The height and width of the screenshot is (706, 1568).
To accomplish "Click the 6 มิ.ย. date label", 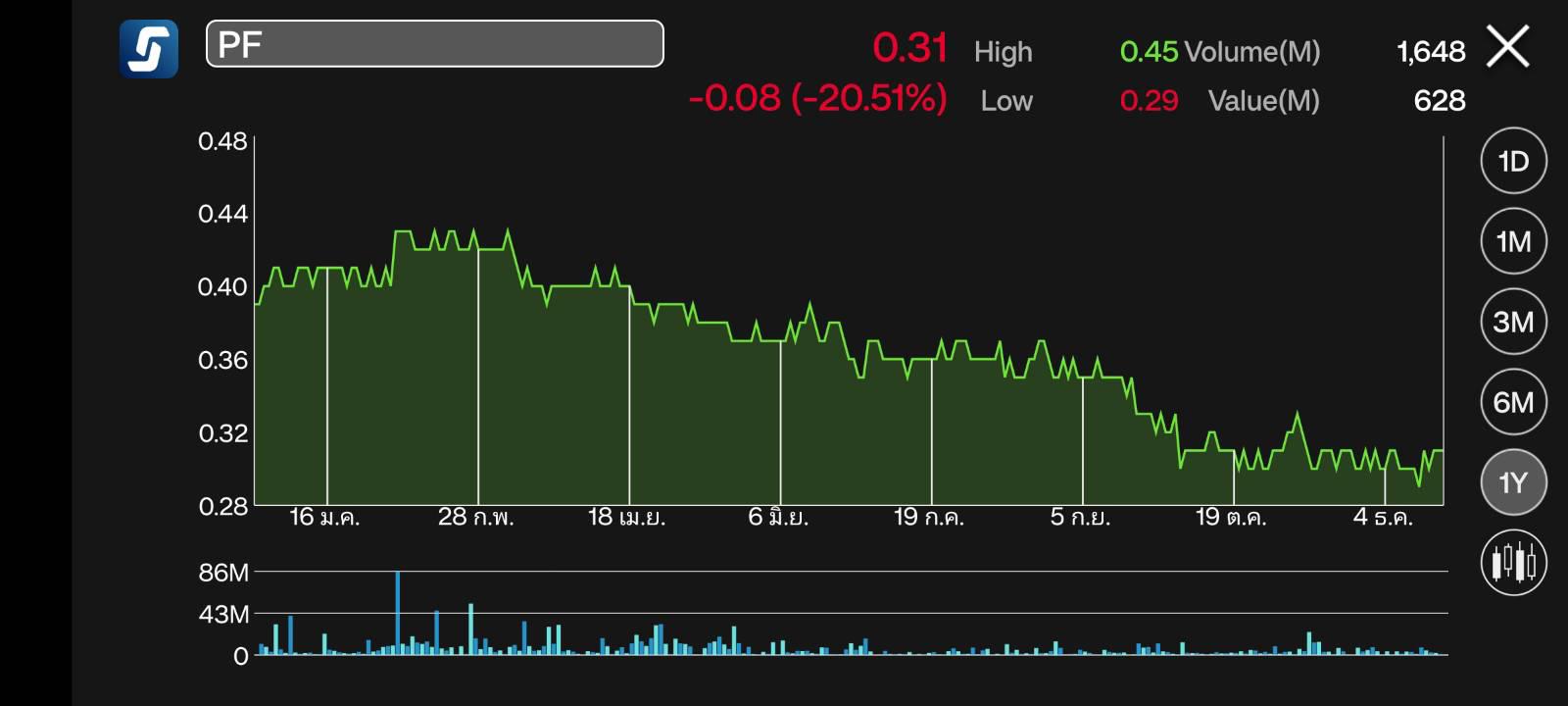I will point(778,517).
